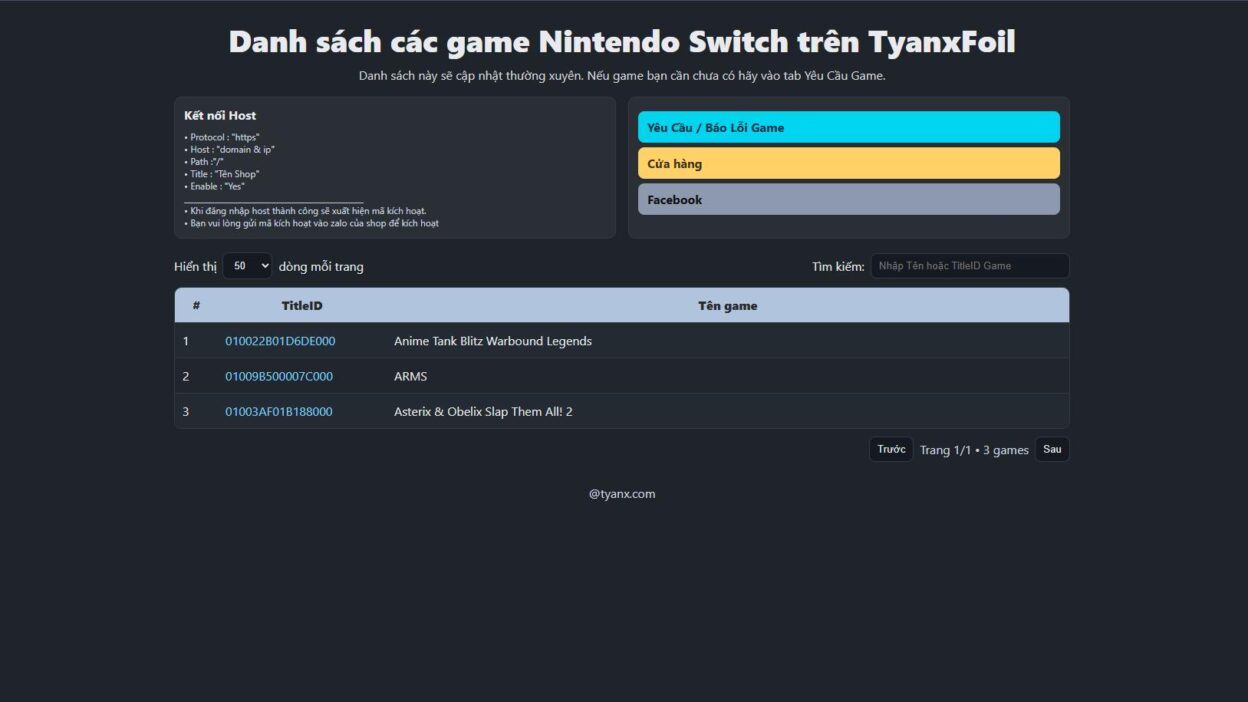The height and width of the screenshot is (702, 1248).
Task: Click the page title about TyanxFoil
Action: point(622,42)
